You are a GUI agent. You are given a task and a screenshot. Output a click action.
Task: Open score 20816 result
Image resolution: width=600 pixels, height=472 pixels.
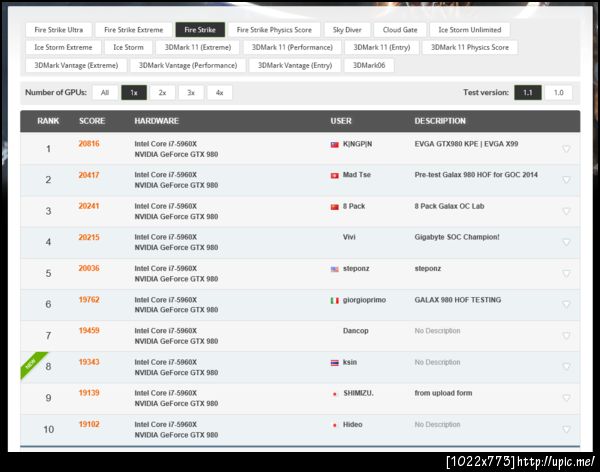pyautogui.click(x=89, y=144)
